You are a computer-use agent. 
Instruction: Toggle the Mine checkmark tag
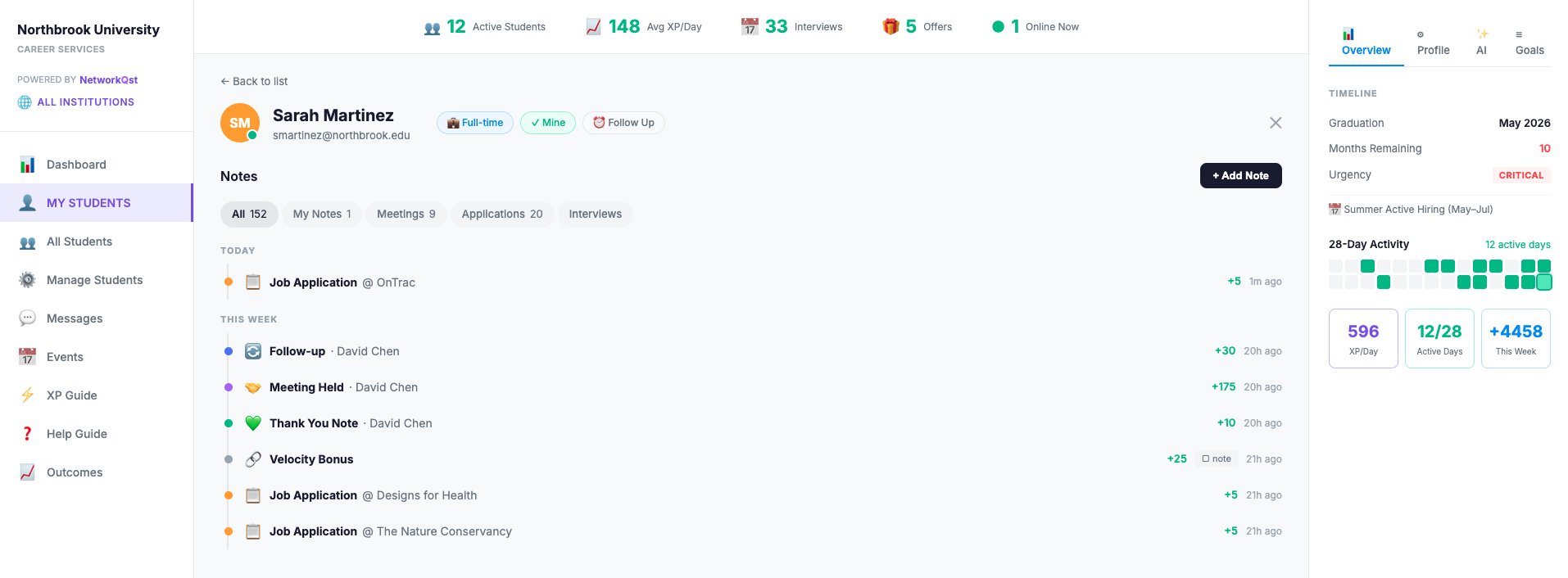548,123
